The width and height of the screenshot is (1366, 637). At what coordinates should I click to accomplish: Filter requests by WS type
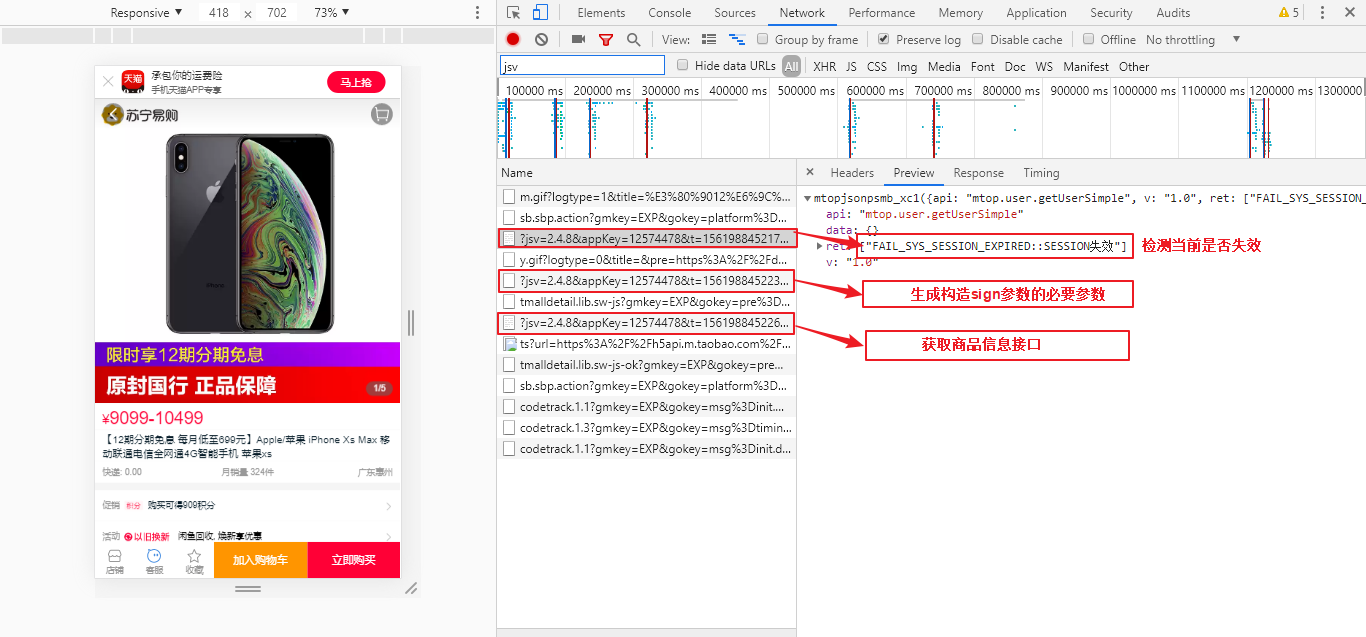(x=1044, y=67)
